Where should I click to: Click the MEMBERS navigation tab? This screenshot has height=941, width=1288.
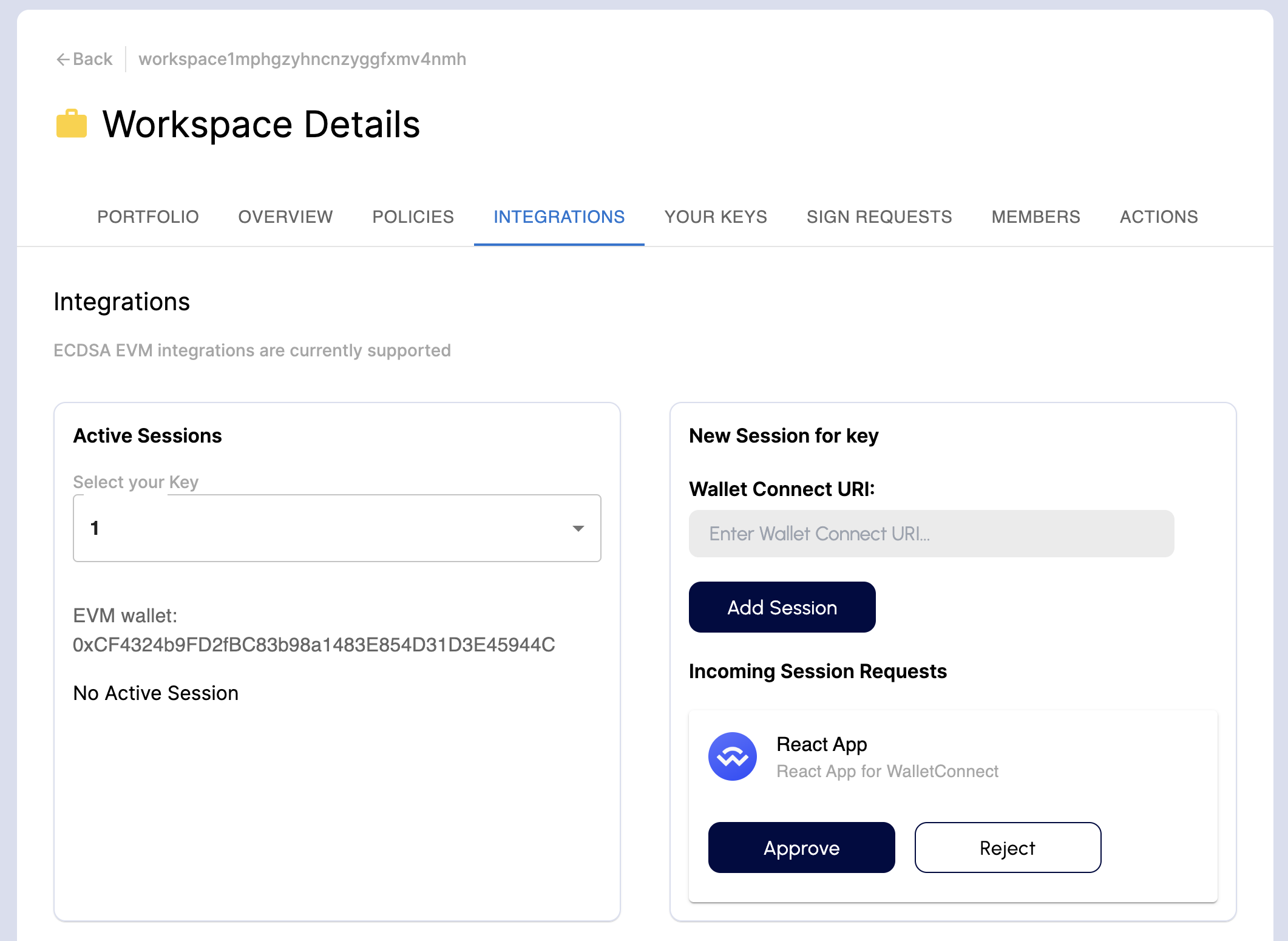1035,217
